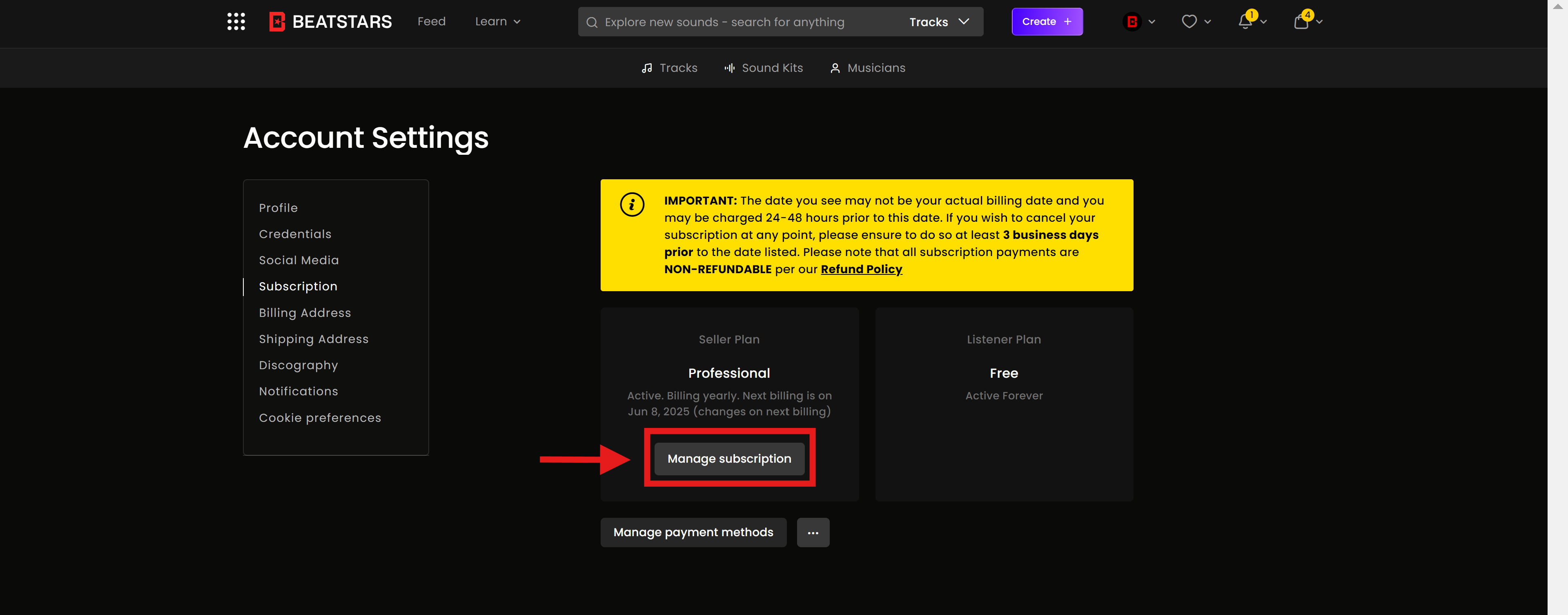The width and height of the screenshot is (1568, 615).
Task: Switch to the Sound Kits tab
Action: (x=763, y=68)
